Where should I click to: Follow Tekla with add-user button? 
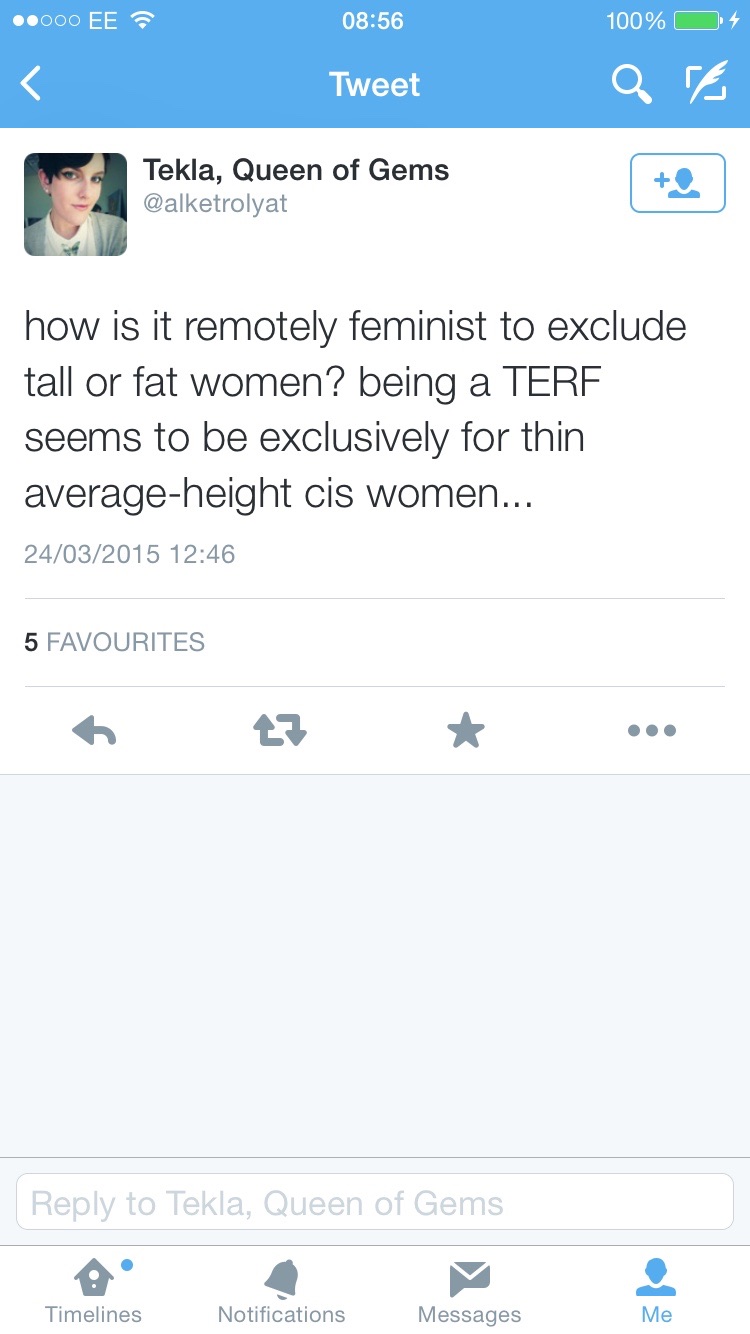[x=677, y=183]
